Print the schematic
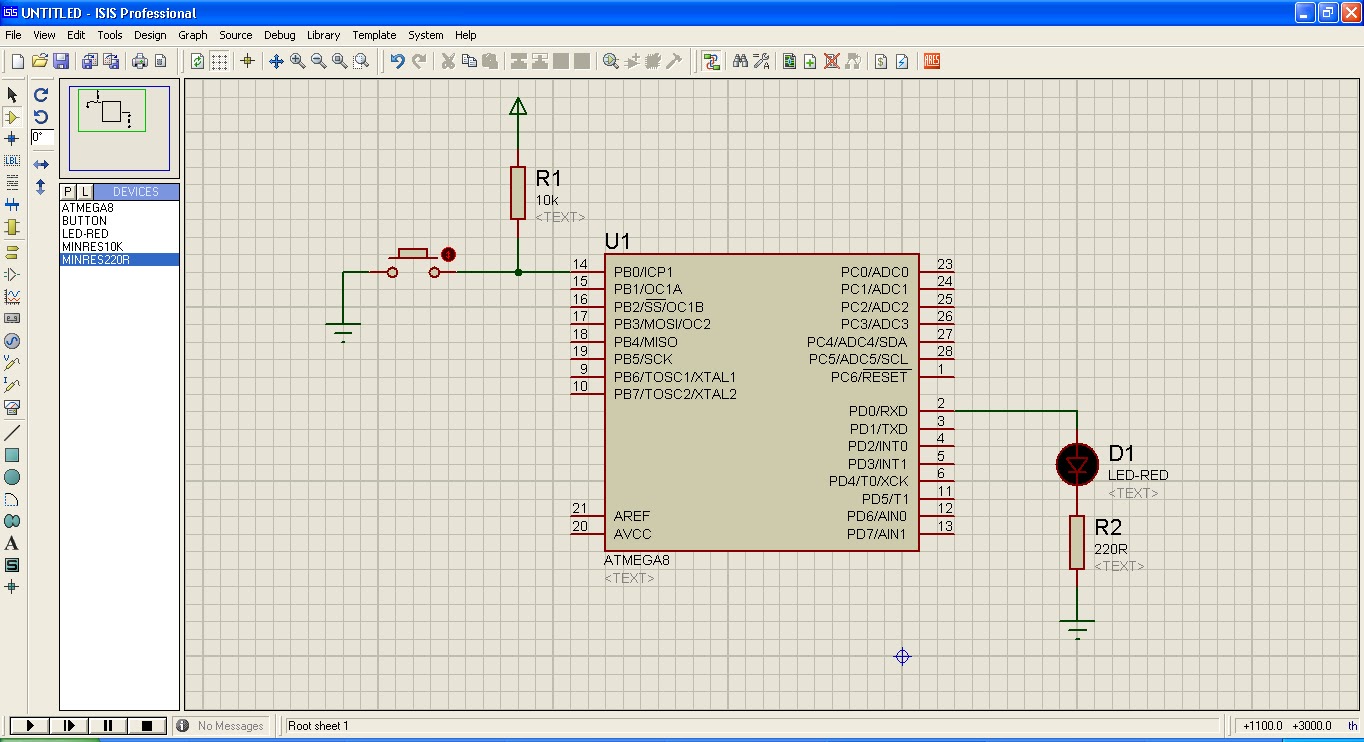The width and height of the screenshot is (1364, 742). (x=138, y=61)
